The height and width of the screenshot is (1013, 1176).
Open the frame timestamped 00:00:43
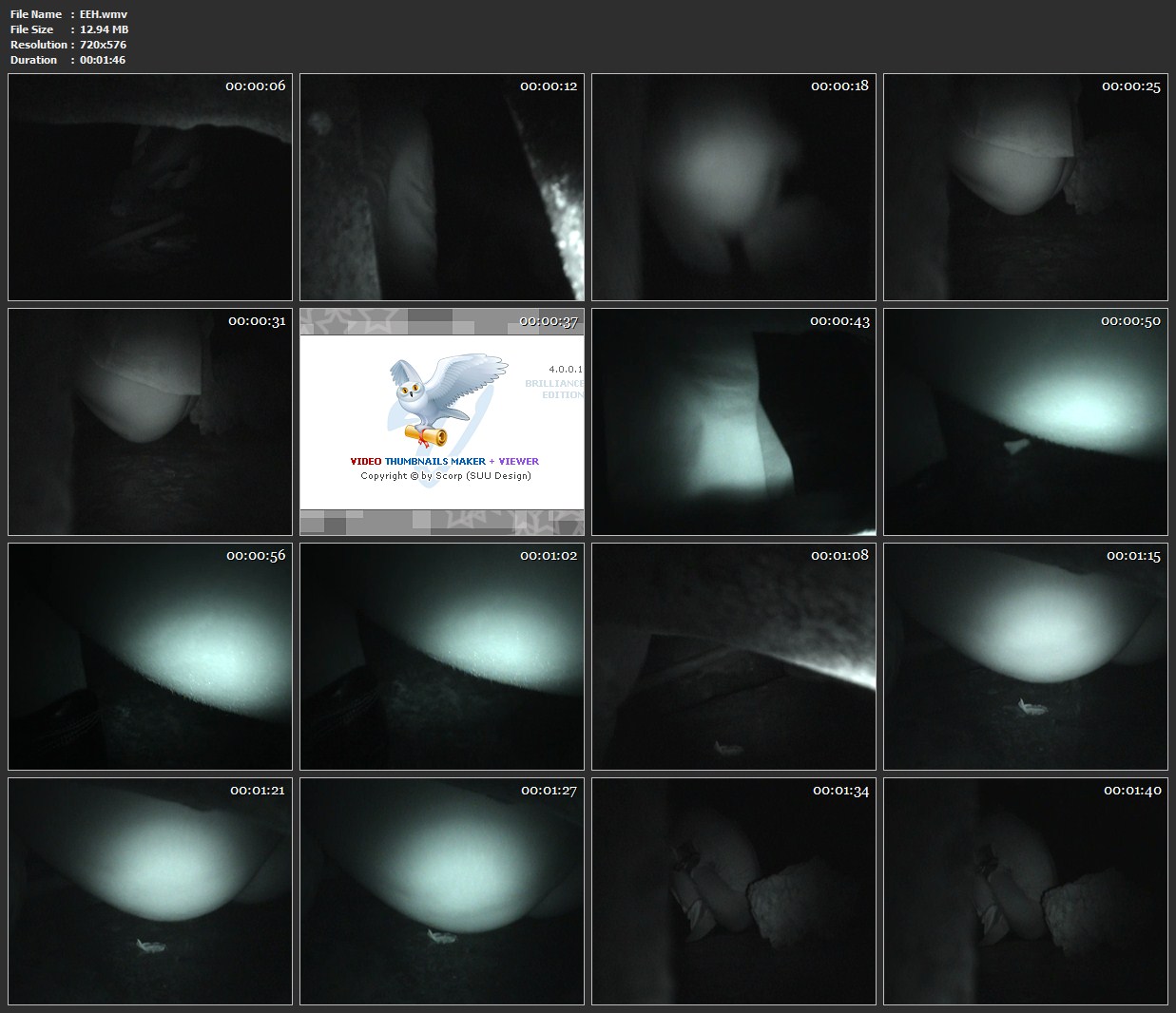(x=733, y=422)
